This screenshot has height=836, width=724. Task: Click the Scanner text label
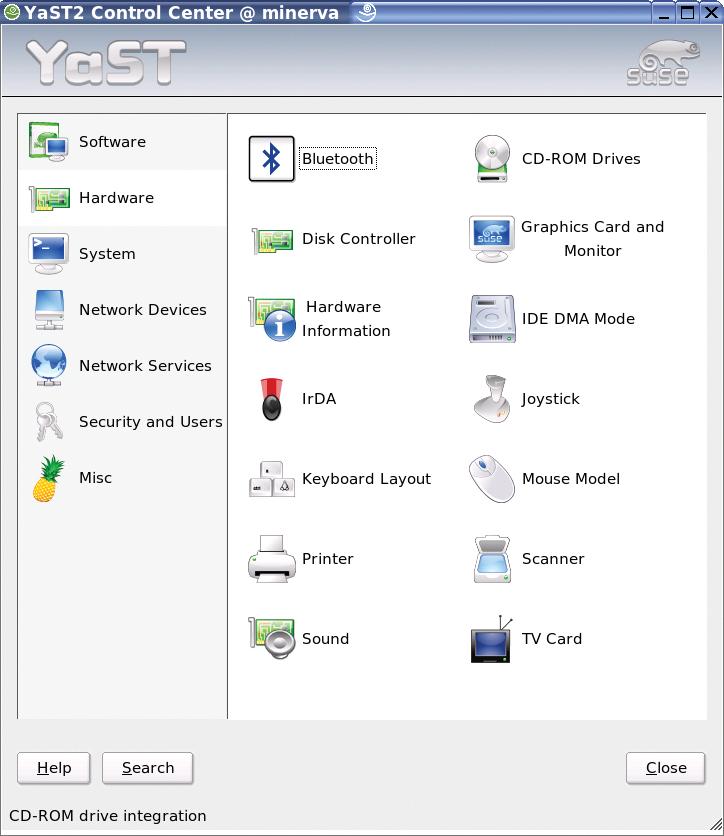pyautogui.click(x=553, y=559)
